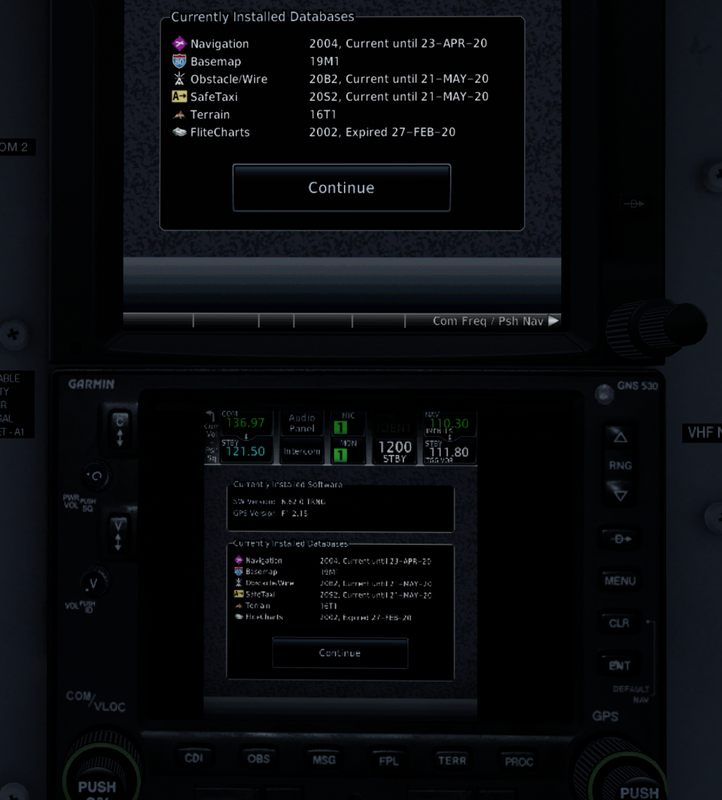The image size is (722, 800).
Task: Click 'Com Freq / Psh Nav' arrow label
Action: (495, 321)
